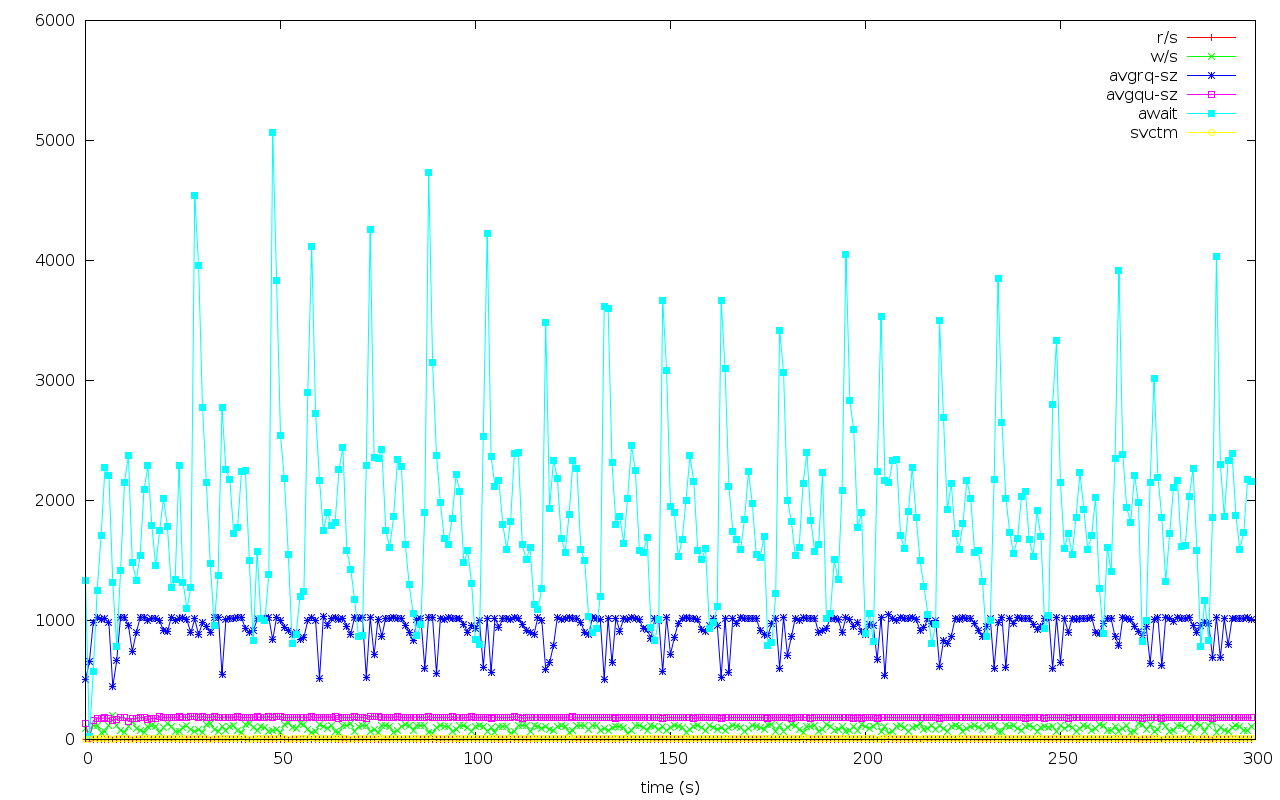Click the 4000 y-axis label
The image size is (1280, 800).
pos(57,260)
